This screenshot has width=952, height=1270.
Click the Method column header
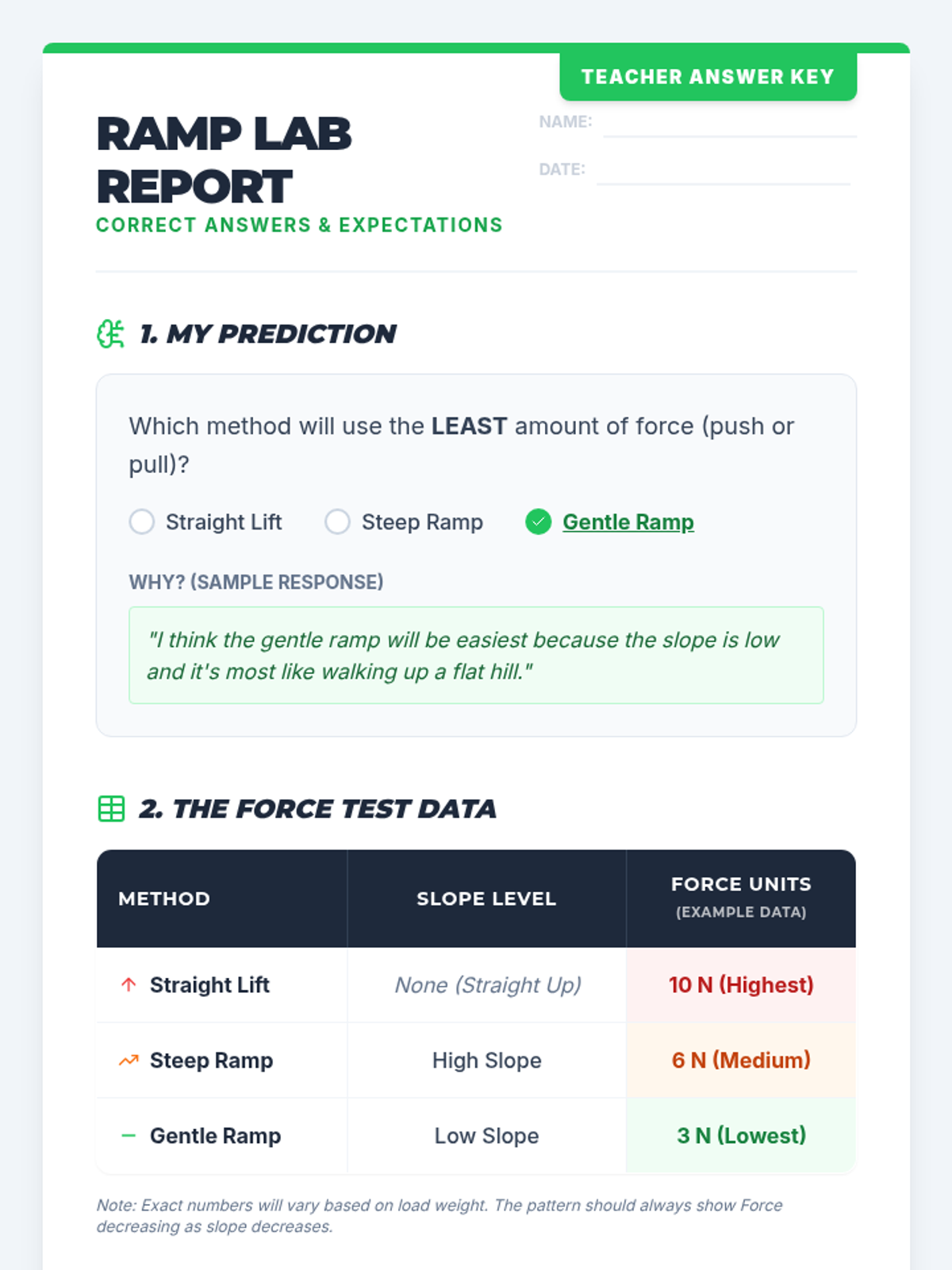pos(222,899)
